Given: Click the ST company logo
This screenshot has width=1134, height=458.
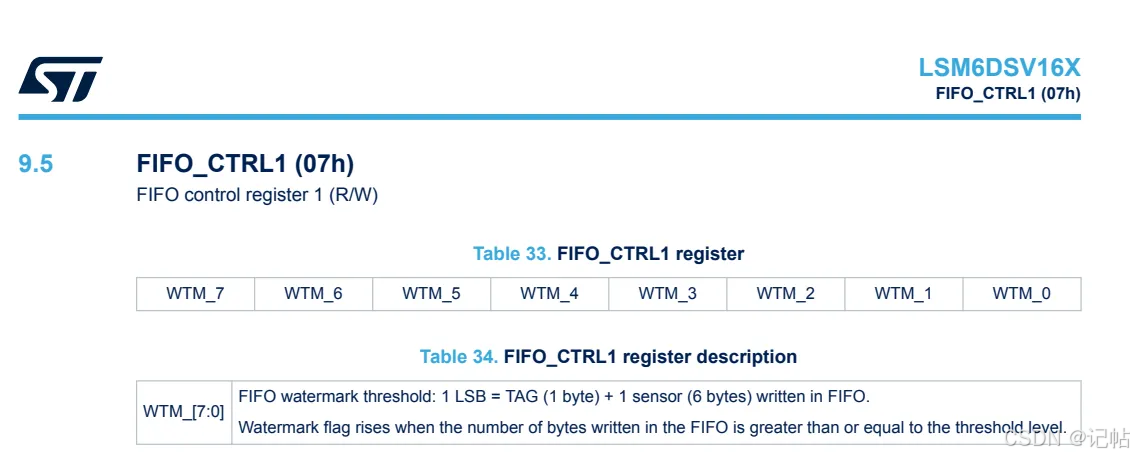Looking at the screenshot, I should click(x=60, y=78).
